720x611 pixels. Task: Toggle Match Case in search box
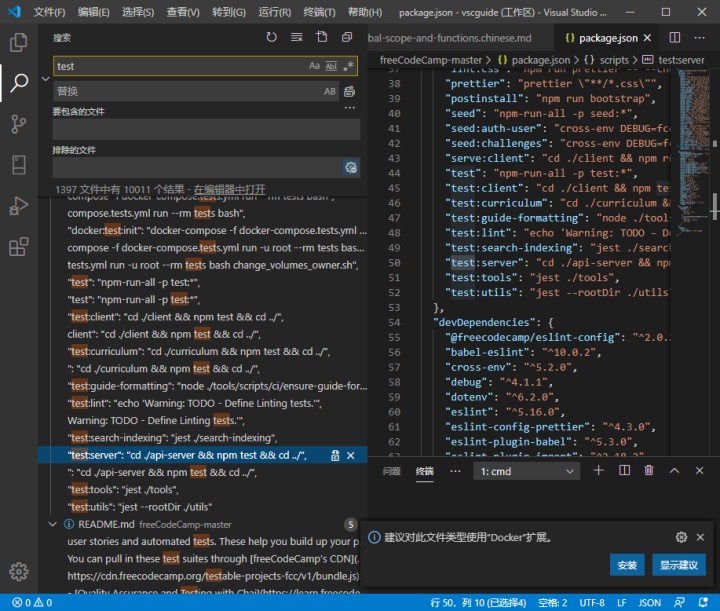pyautogui.click(x=314, y=66)
